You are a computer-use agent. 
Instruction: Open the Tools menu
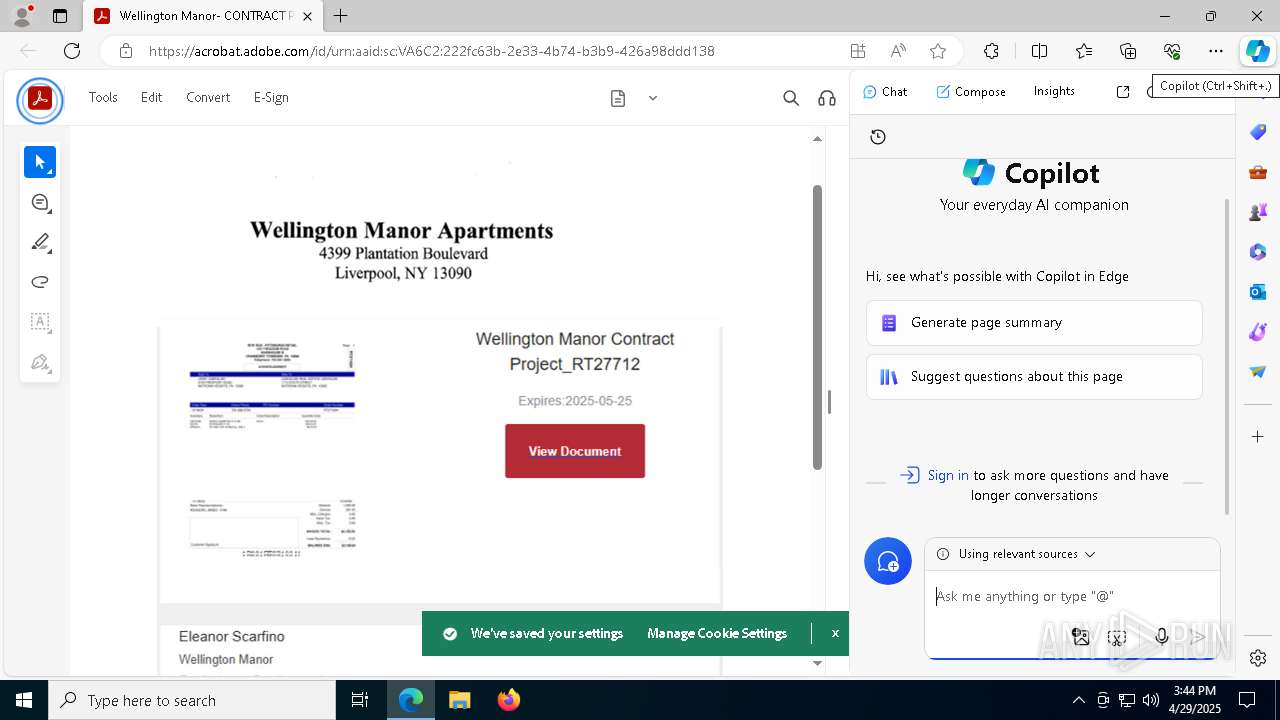coord(103,97)
